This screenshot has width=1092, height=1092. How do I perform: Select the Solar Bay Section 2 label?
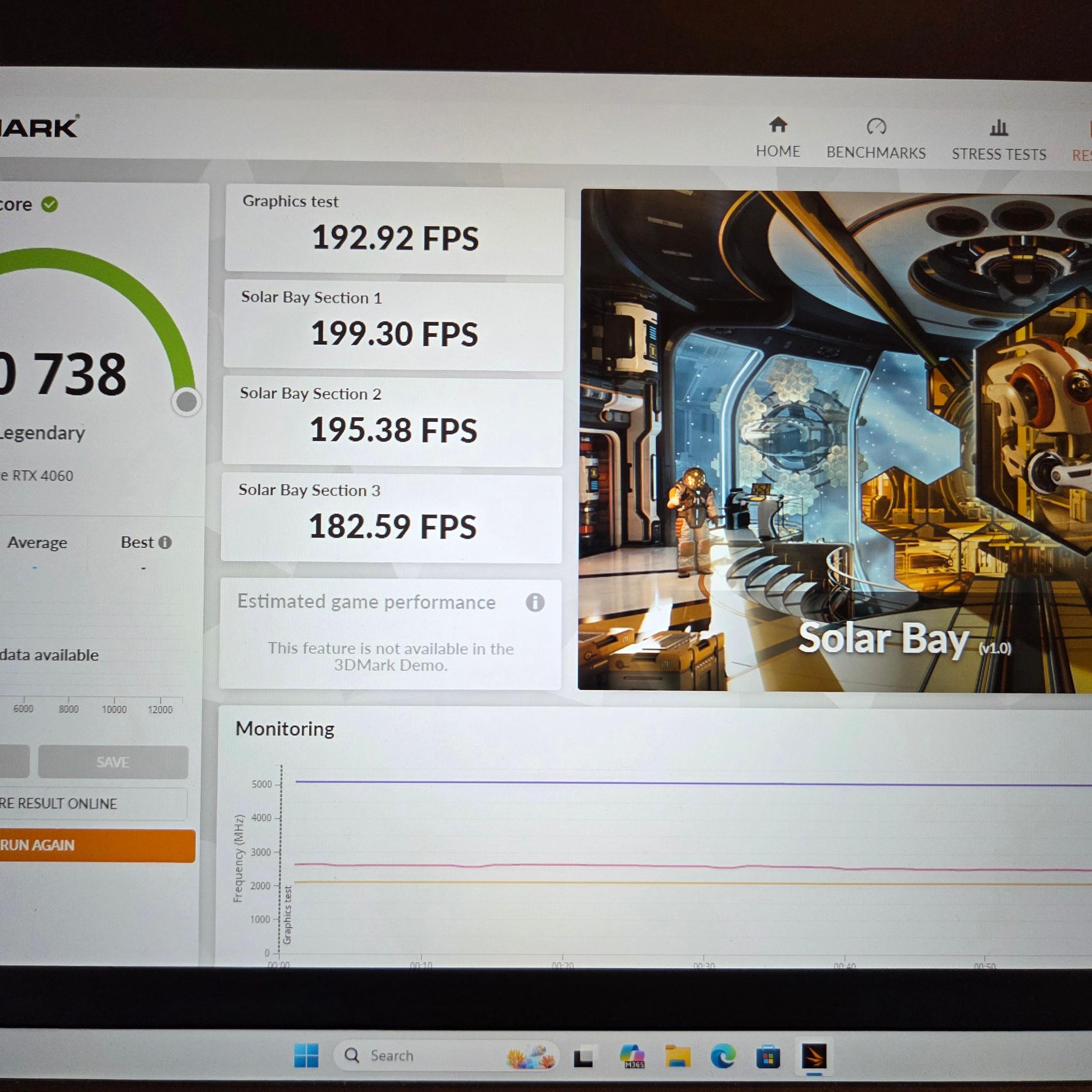310,394
